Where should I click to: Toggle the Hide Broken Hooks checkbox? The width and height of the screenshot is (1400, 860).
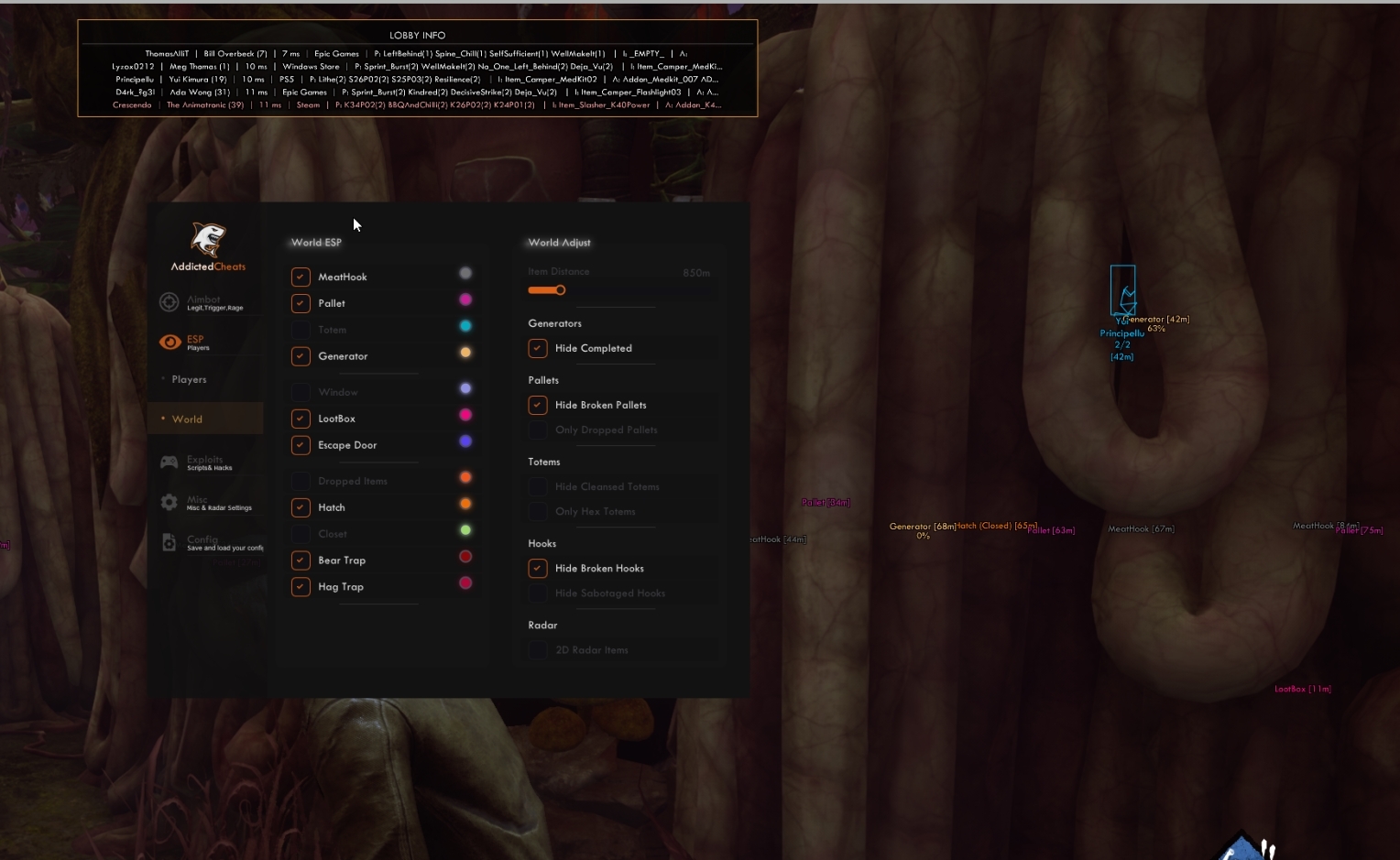click(538, 568)
